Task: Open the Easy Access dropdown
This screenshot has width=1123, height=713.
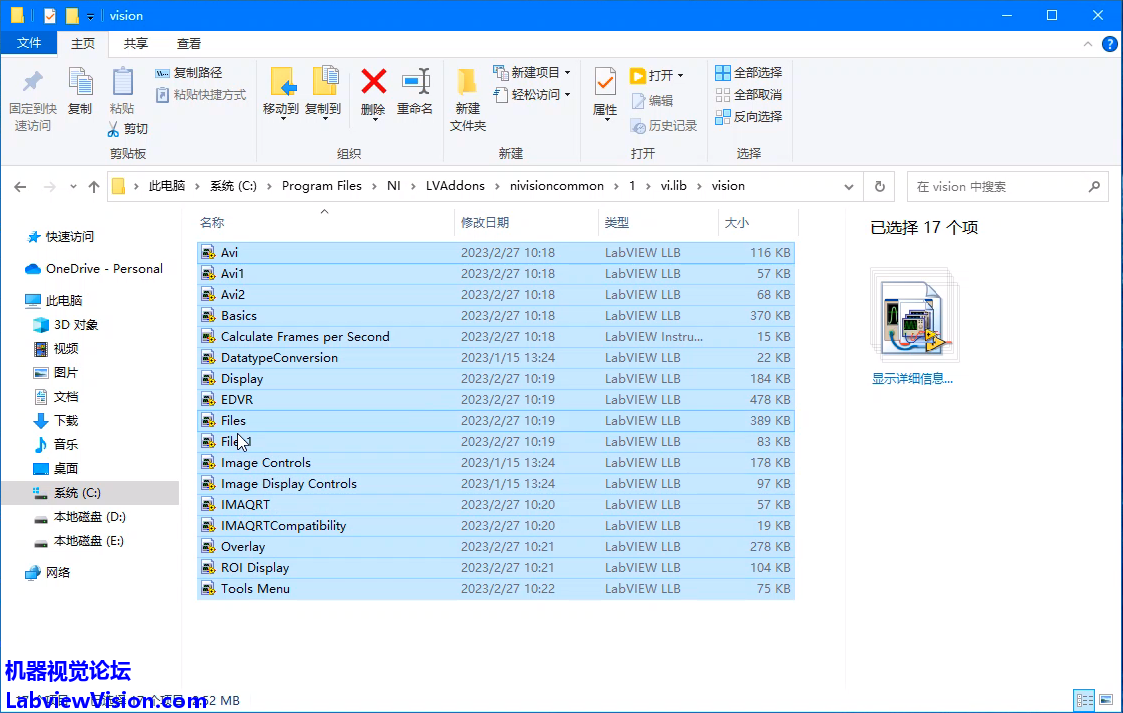Action: coord(532,94)
